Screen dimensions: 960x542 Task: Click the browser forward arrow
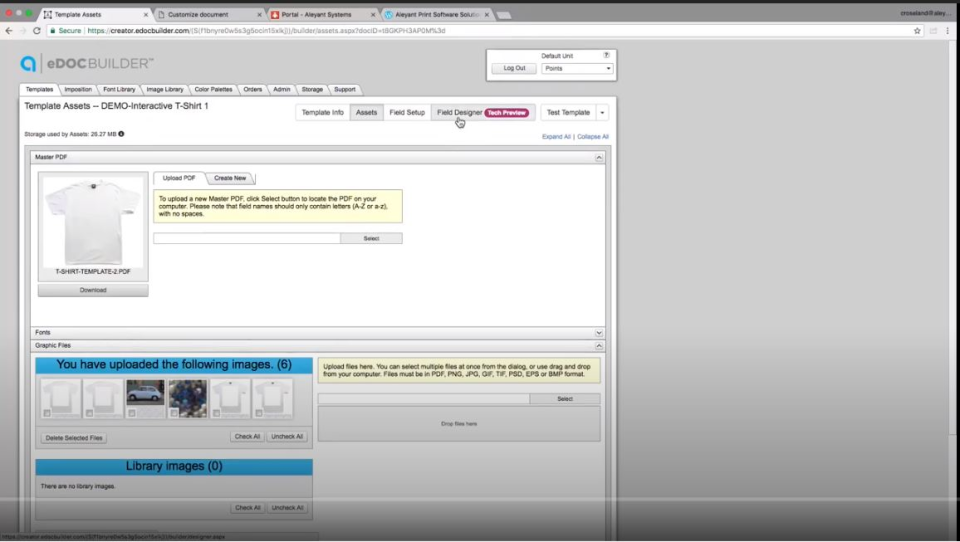[x=23, y=31]
